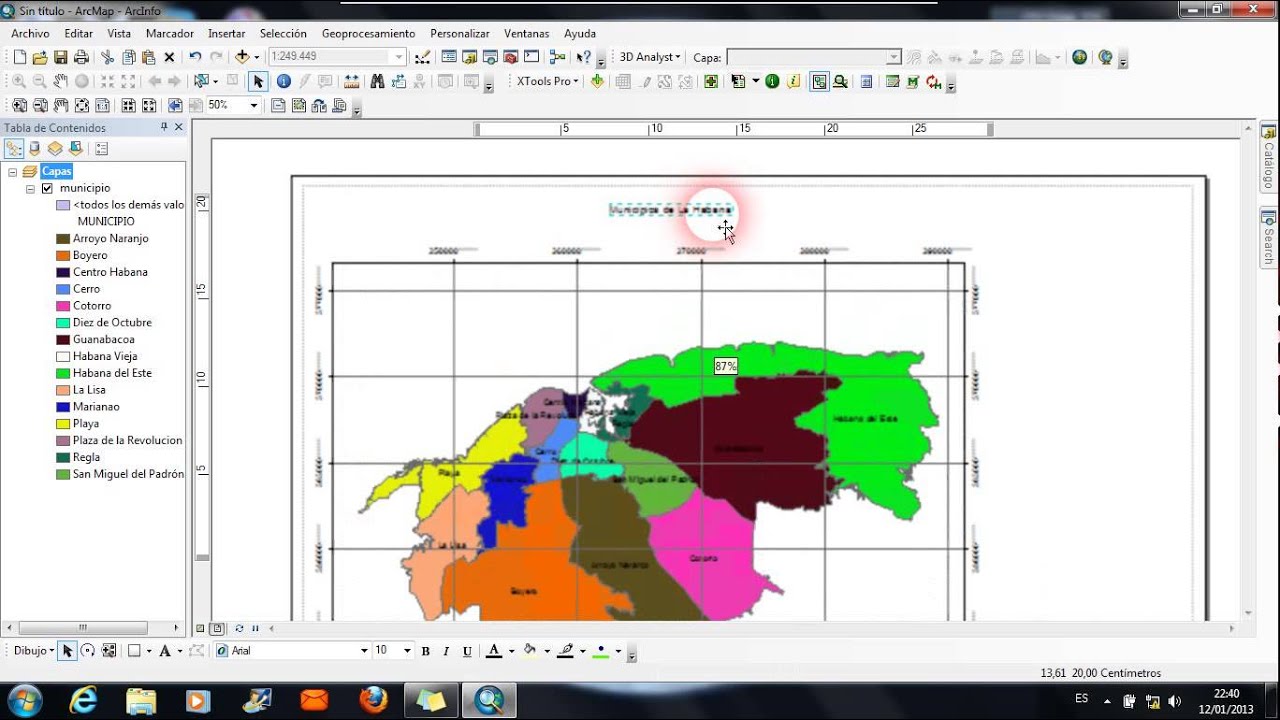Pin the Tabla de Contenidos panel
The width and height of the screenshot is (1280, 720).
164,127
